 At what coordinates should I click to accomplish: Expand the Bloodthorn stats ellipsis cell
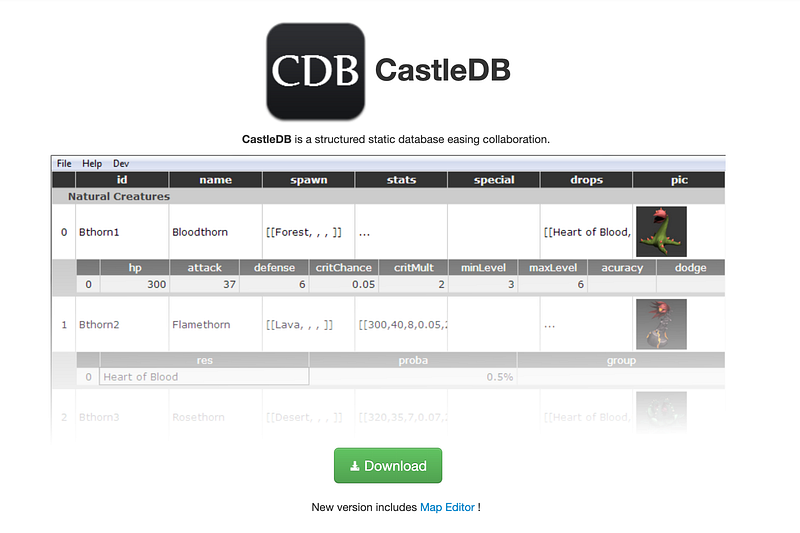tap(401, 232)
